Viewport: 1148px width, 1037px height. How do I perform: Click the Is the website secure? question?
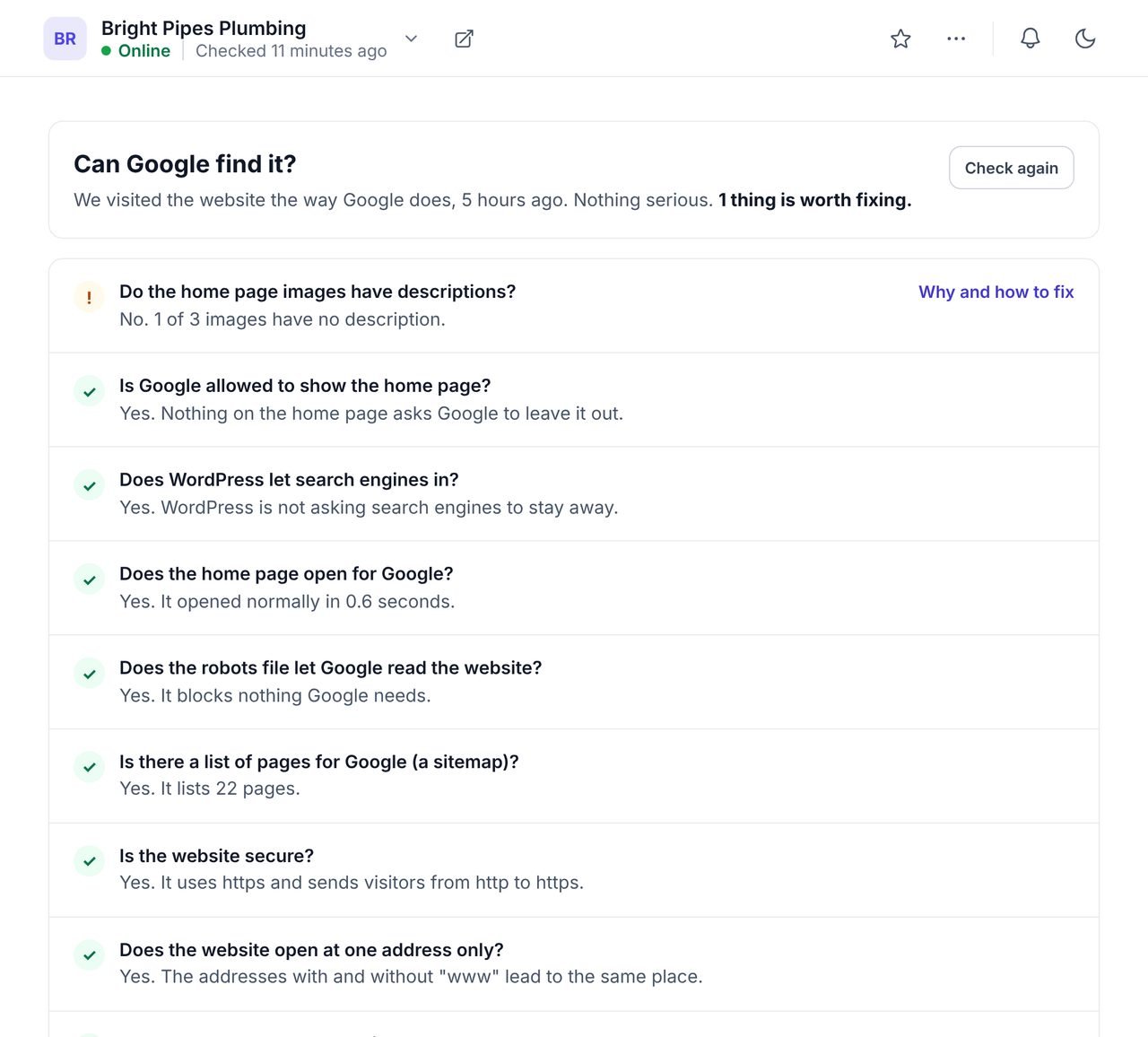point(217,856)
